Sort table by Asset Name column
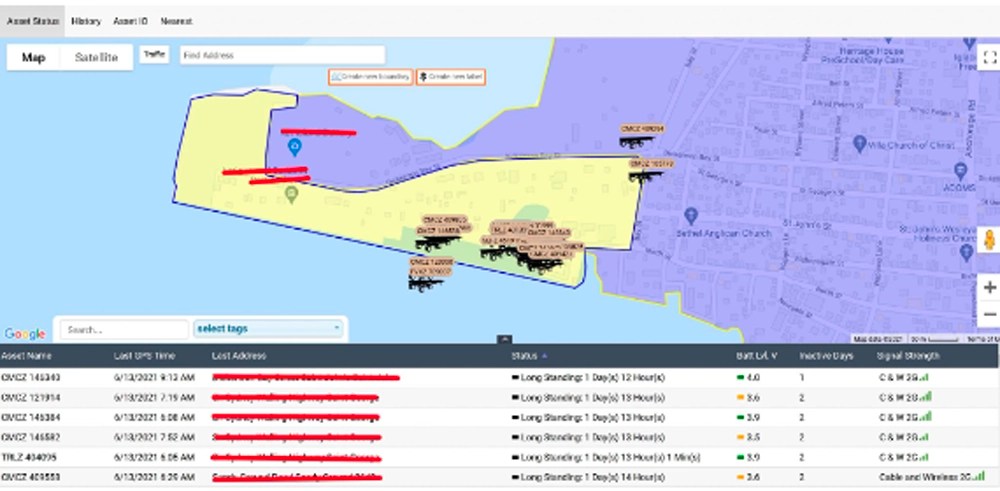Image resolution: width=1000 pixels, height=491 pixels. 26,356
